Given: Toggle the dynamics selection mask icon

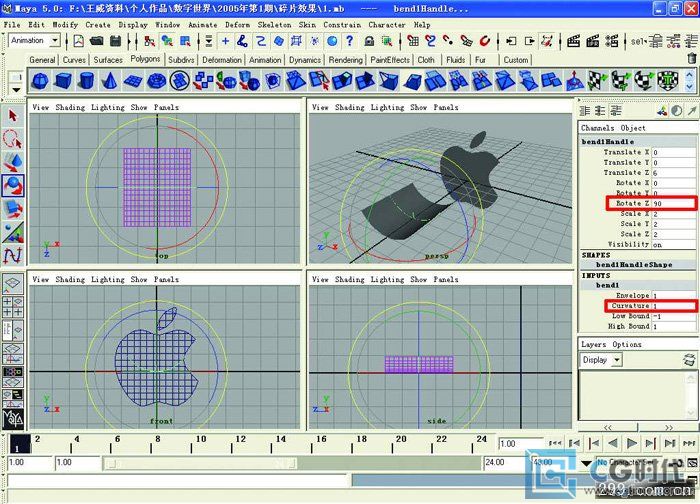Looking at the screenshot, I should 315,41.
